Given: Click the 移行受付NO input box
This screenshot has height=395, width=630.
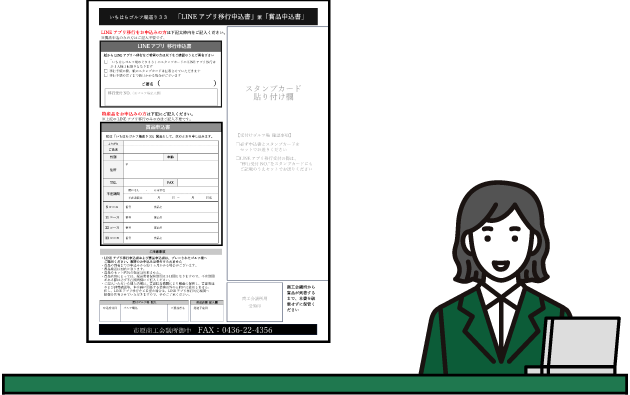Looking at the screenshot, I should tap(161, 97).
